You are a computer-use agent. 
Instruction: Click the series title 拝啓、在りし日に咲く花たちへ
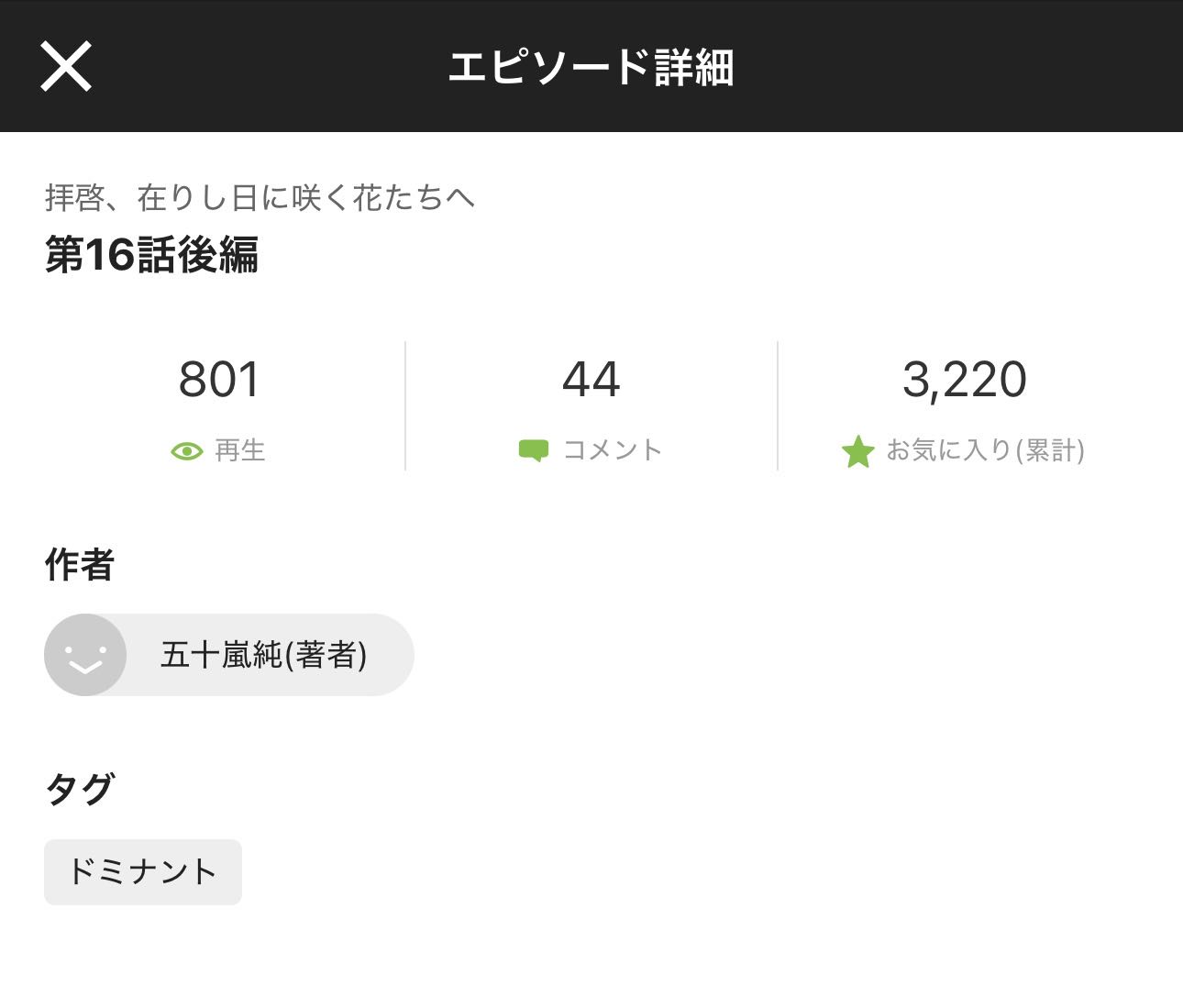(260, 197)
